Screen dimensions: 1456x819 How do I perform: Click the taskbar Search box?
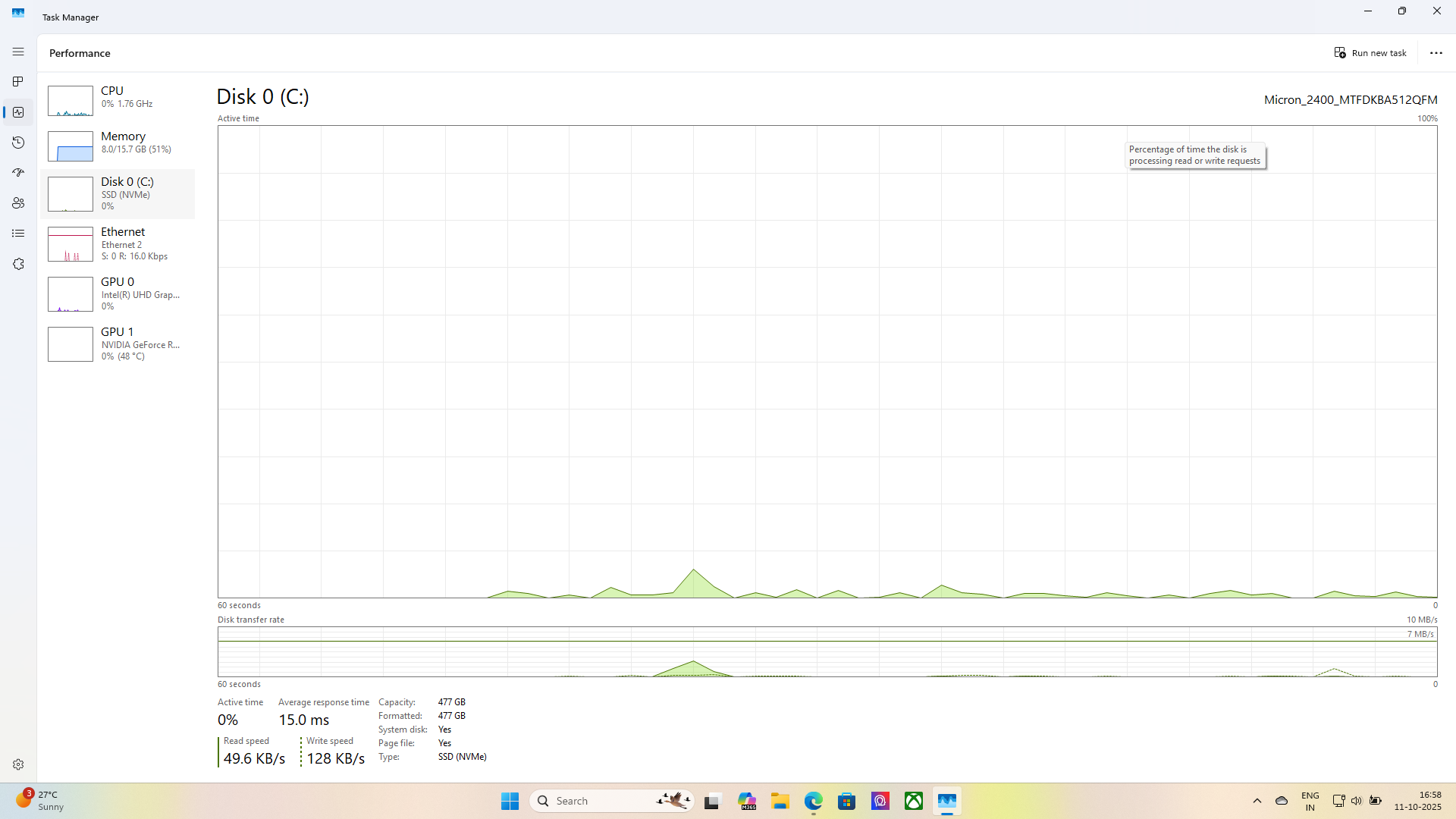pyautogui.click(x=599, y=801)
